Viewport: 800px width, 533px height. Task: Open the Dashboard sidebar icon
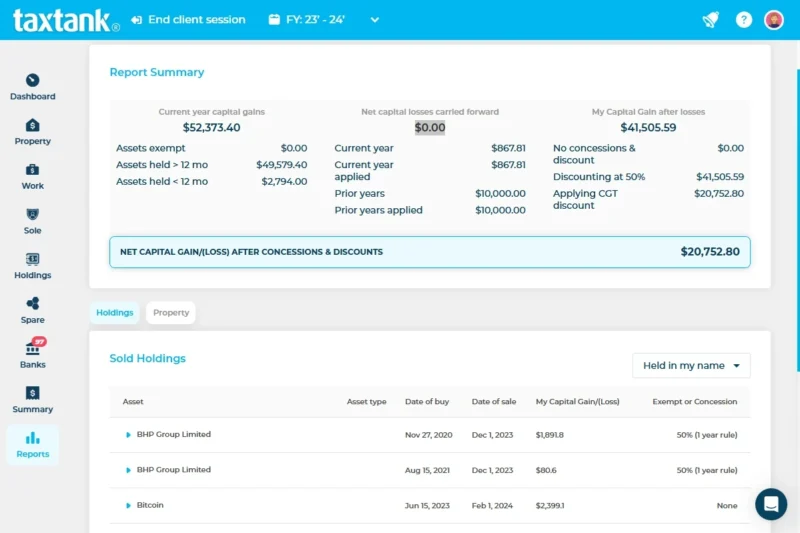[x=33, y=80]
